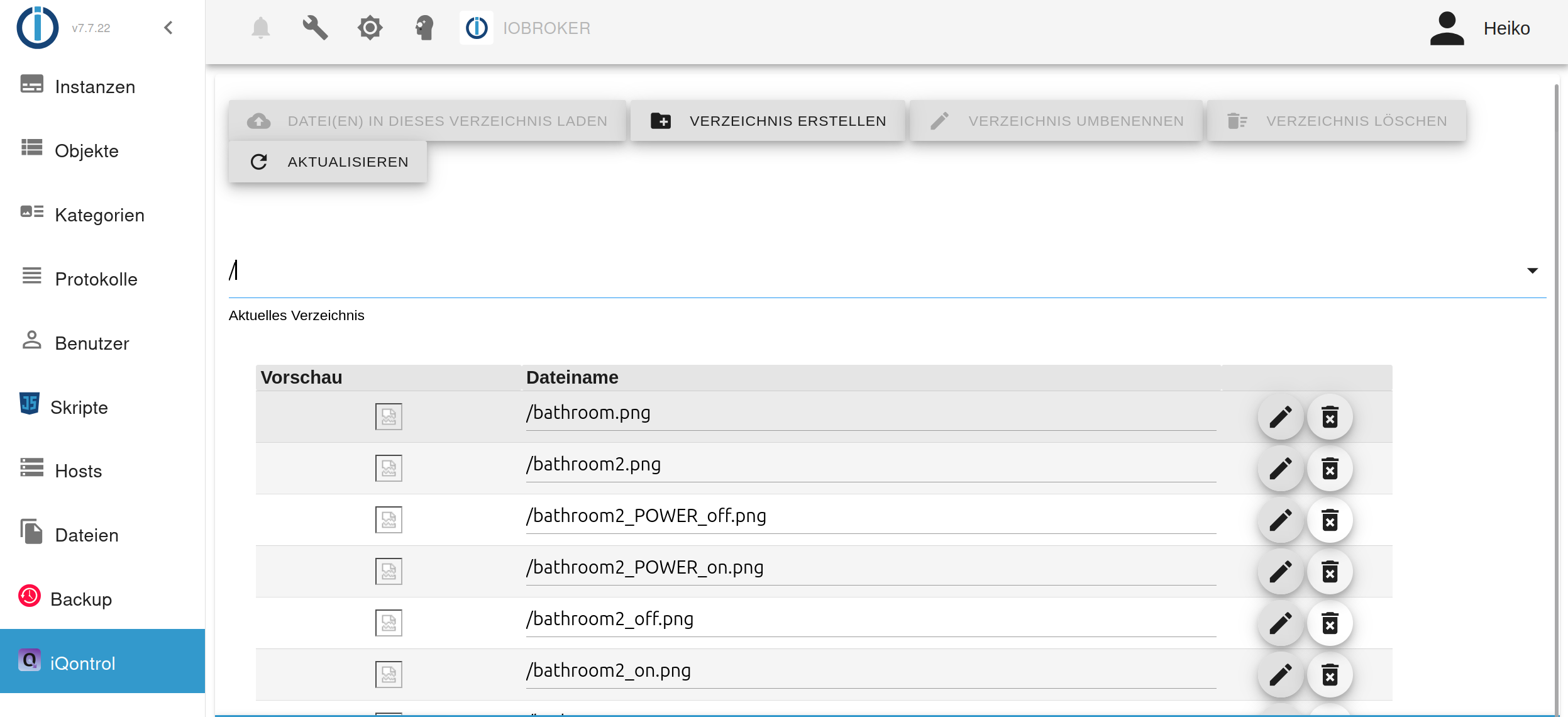The width and height of the screenshot is (1568, 717).
Task: Click the notifications bell icon
Action: pyautogui.click(x=260, y=28)
